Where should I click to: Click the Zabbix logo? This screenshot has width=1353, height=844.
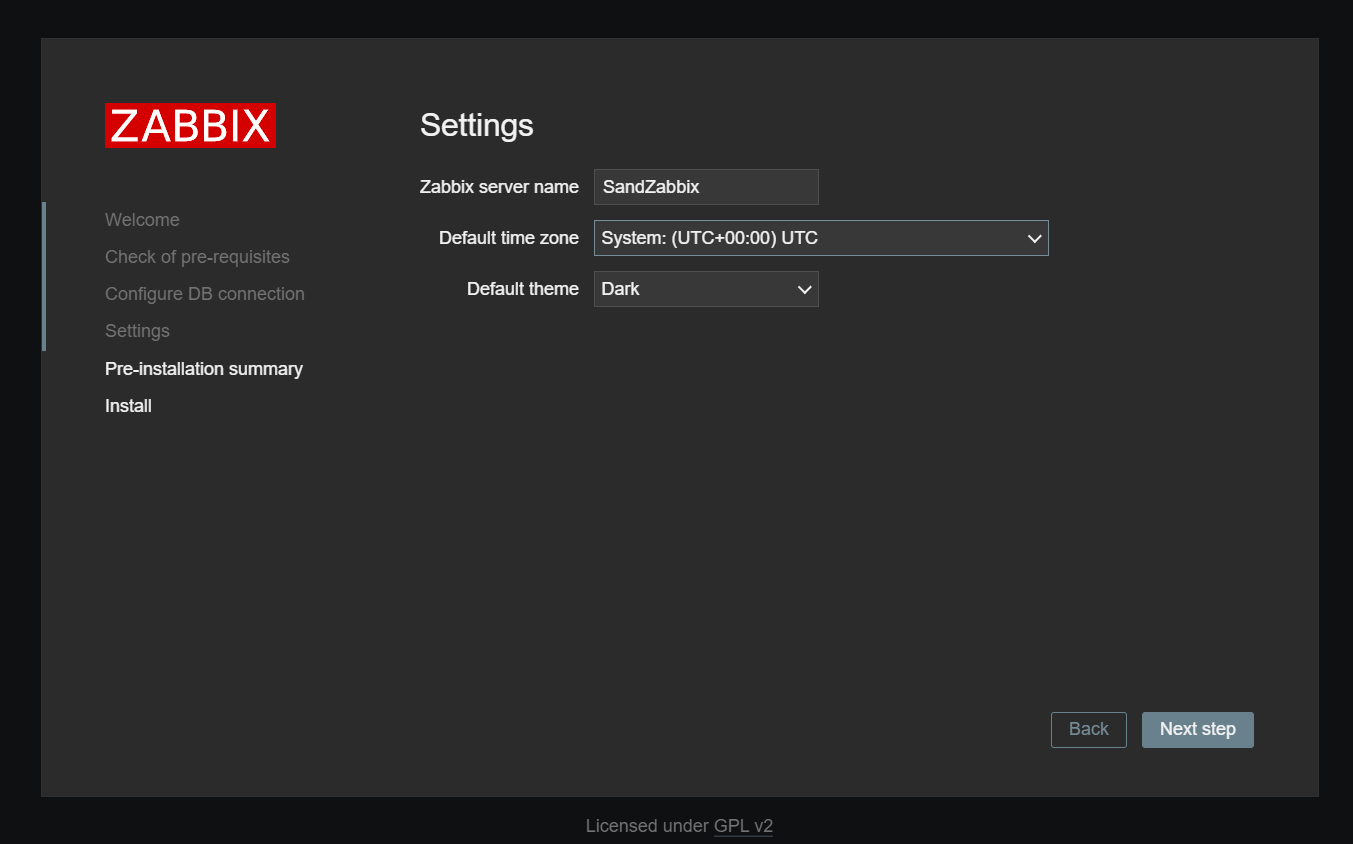pos(190,126)
